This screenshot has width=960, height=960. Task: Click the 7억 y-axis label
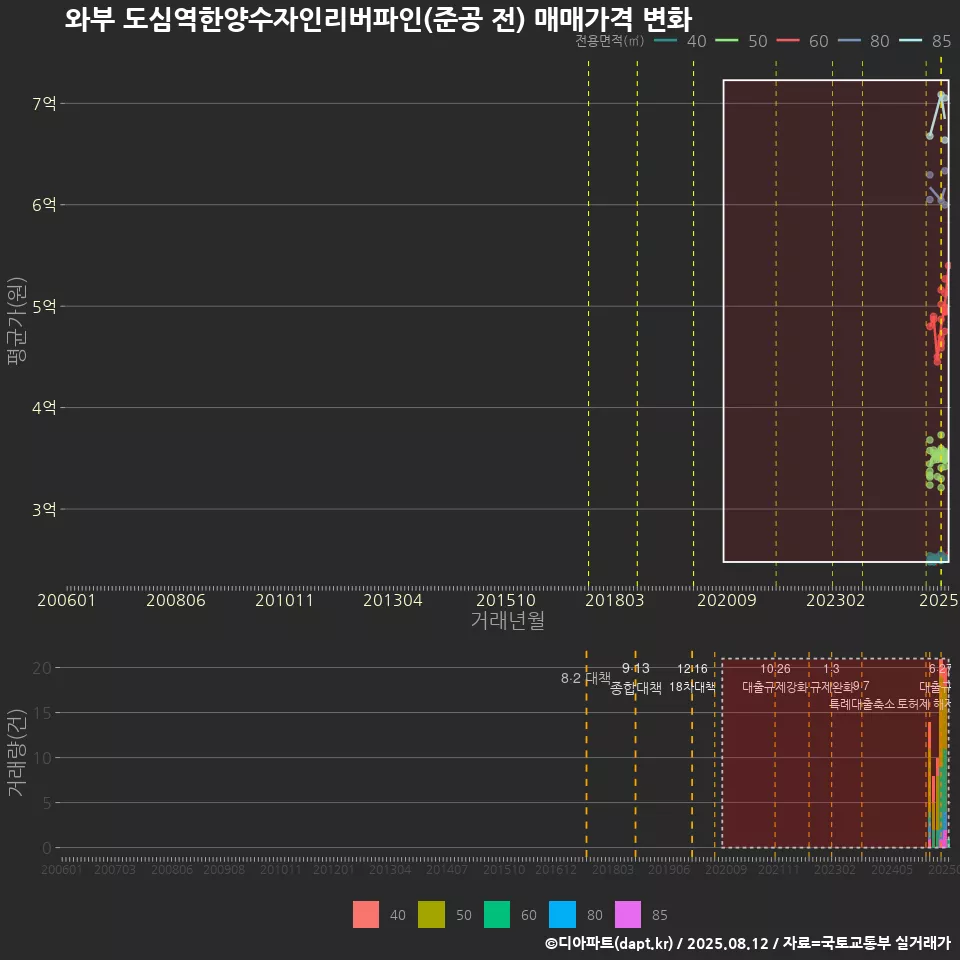pyautogui.click(x=44, y=103)
